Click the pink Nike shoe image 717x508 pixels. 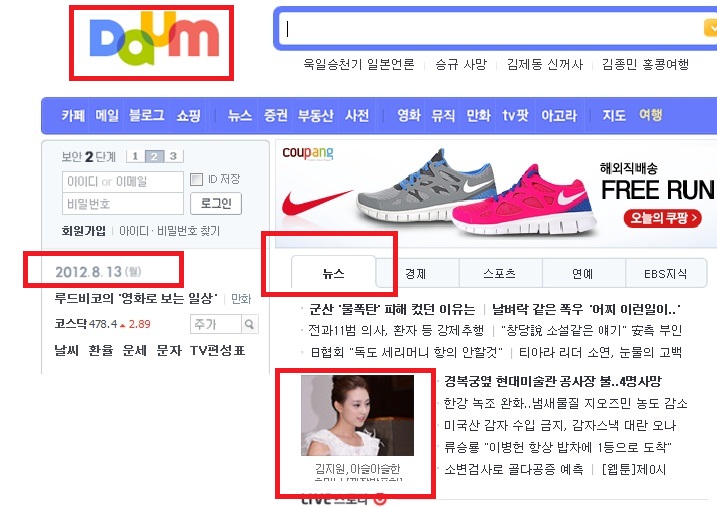(525, 201)
